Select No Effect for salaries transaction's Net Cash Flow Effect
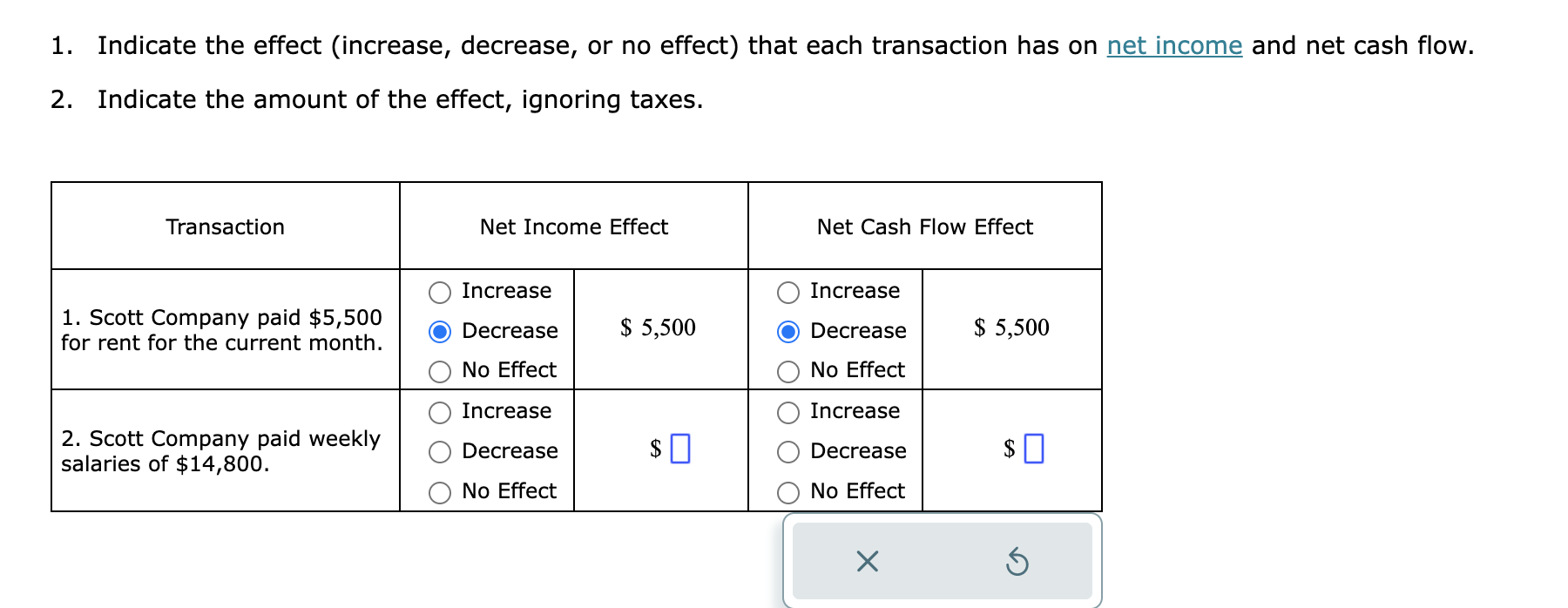 [787, 491]
